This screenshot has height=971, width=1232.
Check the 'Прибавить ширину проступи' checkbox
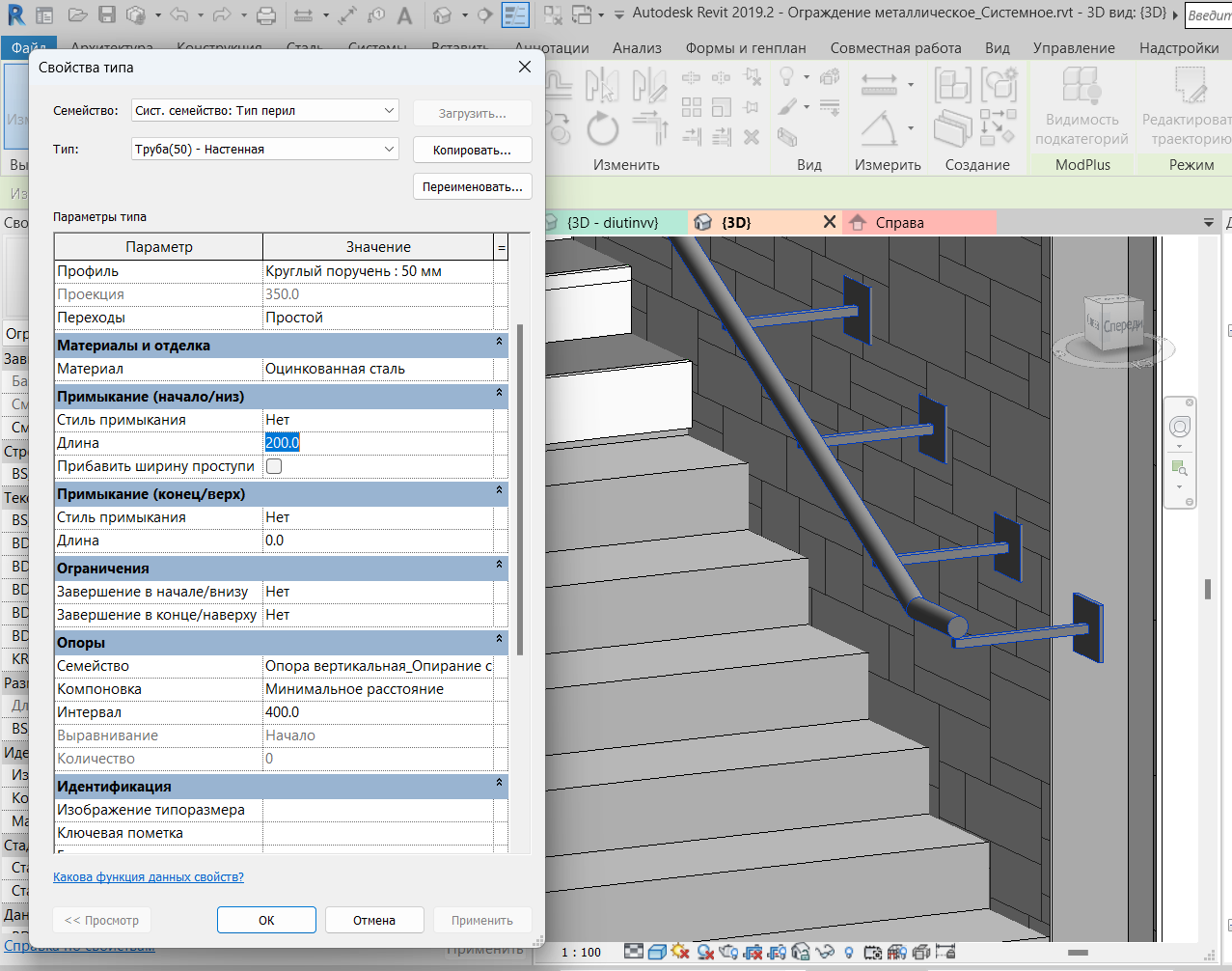point(274,466)
